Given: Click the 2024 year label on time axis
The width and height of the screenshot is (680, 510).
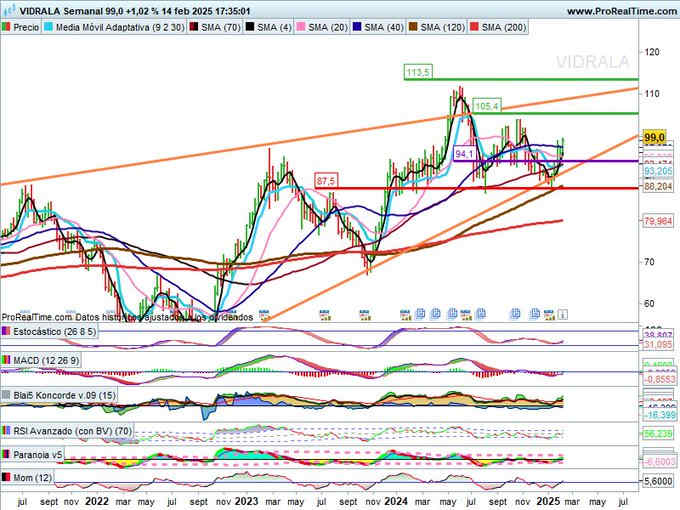Looking at the screenshot, I should click(x=396, y=501).
